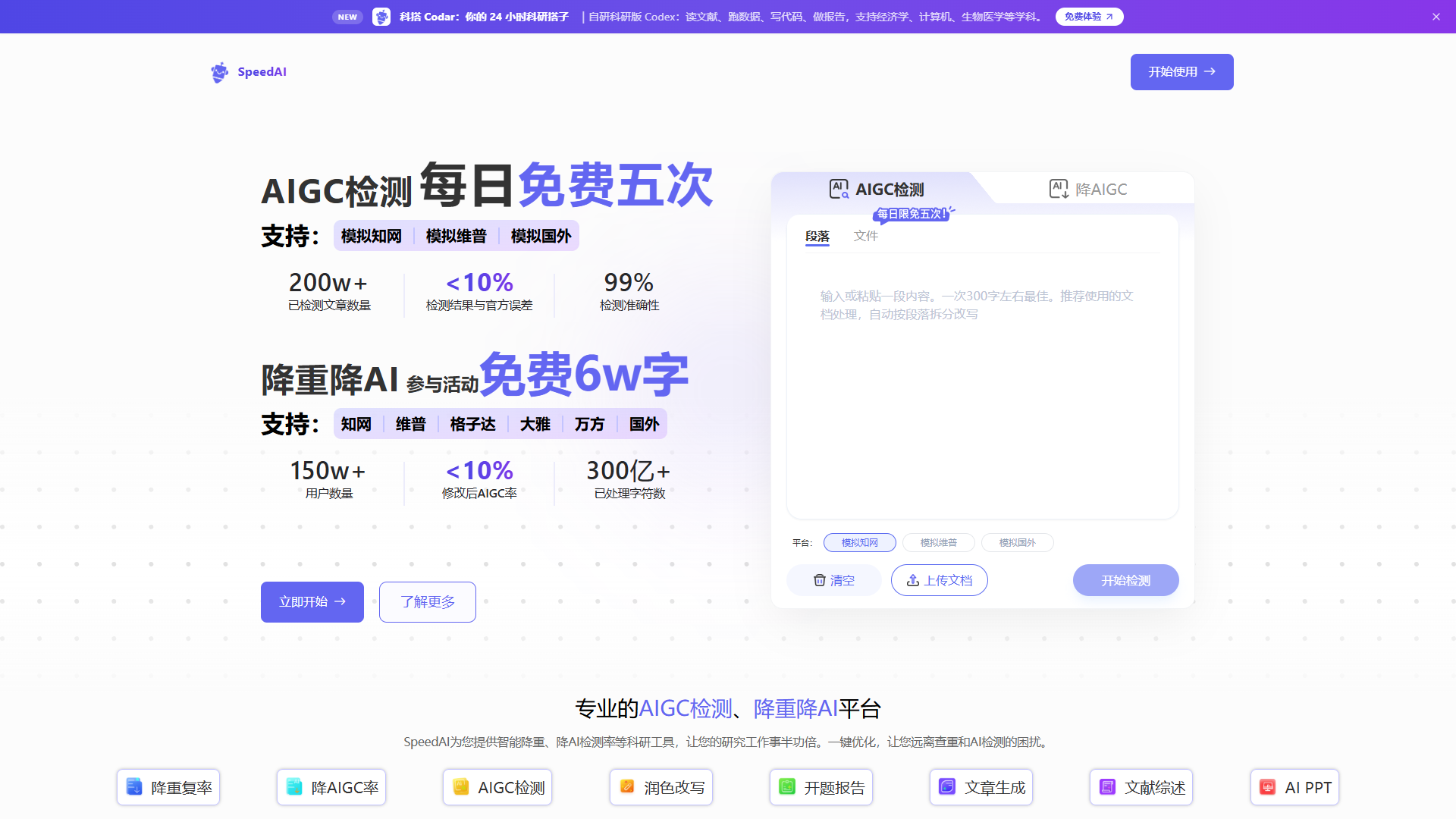Click the 降AIGC率 feature icon
Screen dimensions: 1456x819
point(294,786)
